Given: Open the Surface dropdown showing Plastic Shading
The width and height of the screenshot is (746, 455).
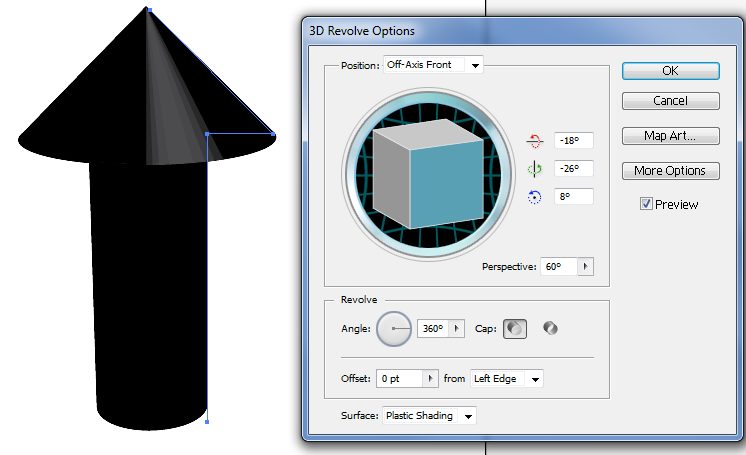Looking at the screenshot, I should 429,415.
